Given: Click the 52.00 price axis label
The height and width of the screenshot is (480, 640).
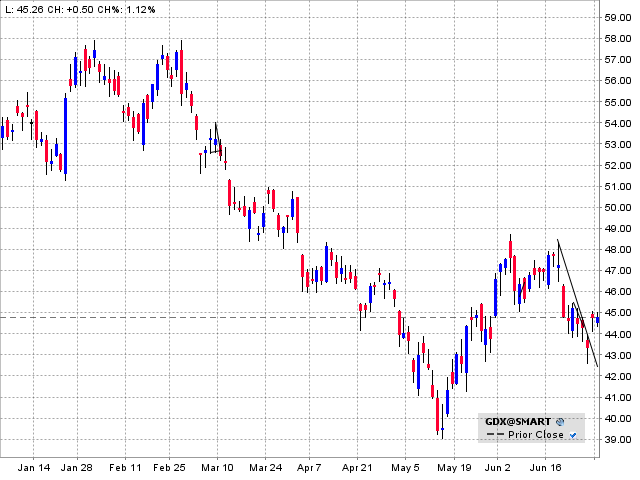Looking at the screenshot, I should (618, 166).
